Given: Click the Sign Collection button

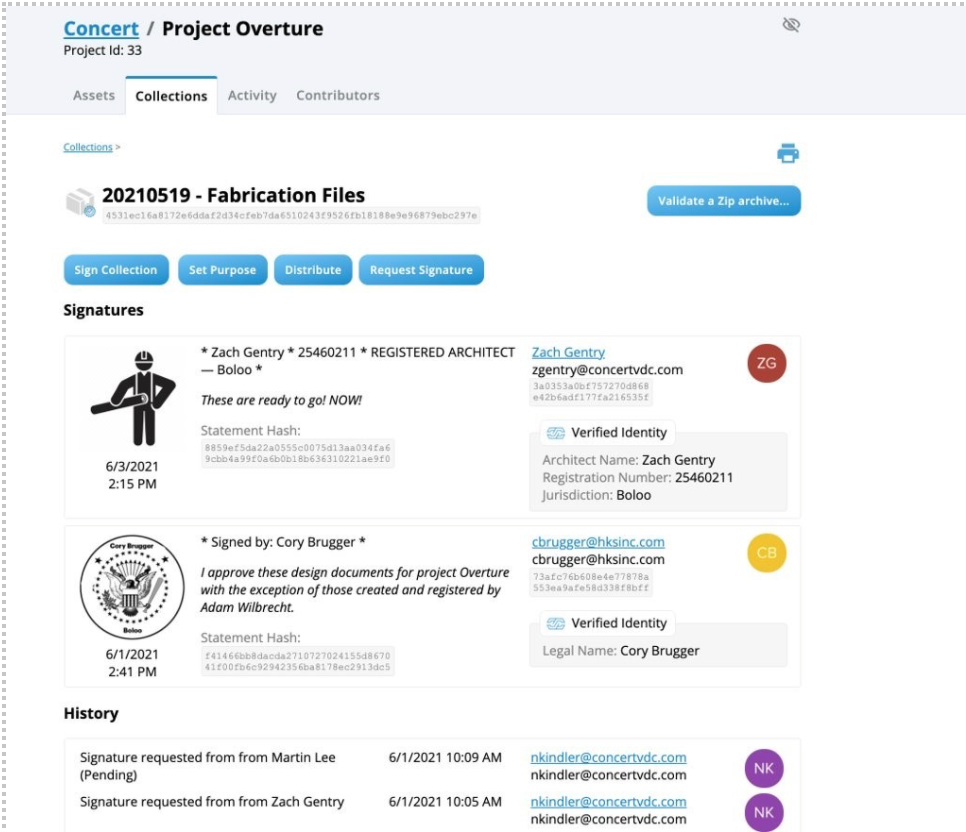Looking at the screenshot, I should [115, 269].
